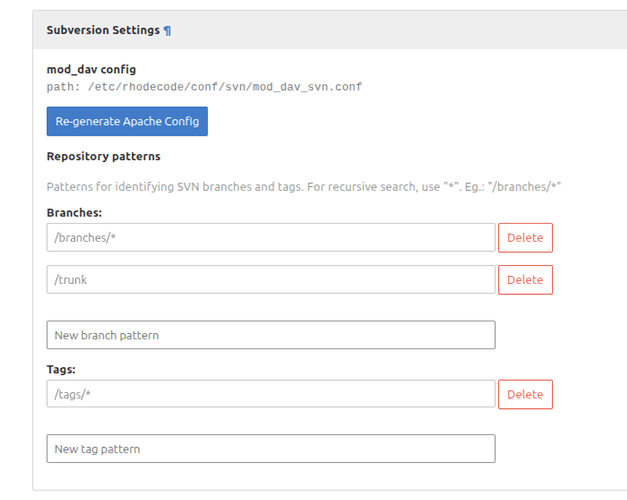Click into the /trunk pattern field

coord(270,279)
